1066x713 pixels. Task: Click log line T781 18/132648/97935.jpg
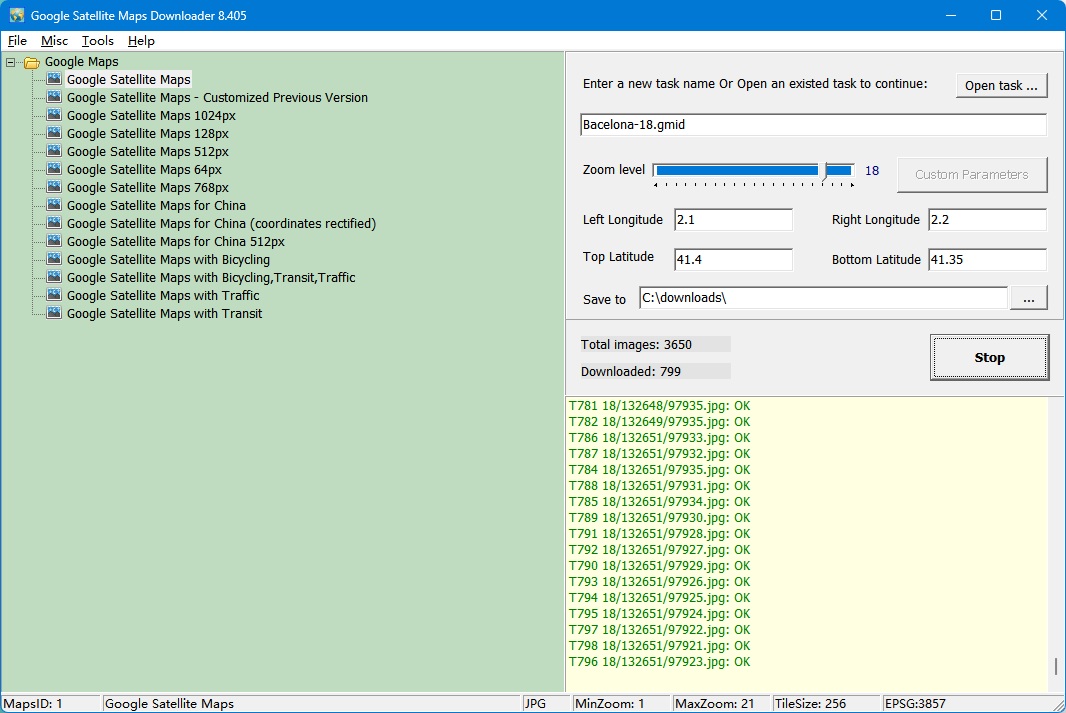659,406
